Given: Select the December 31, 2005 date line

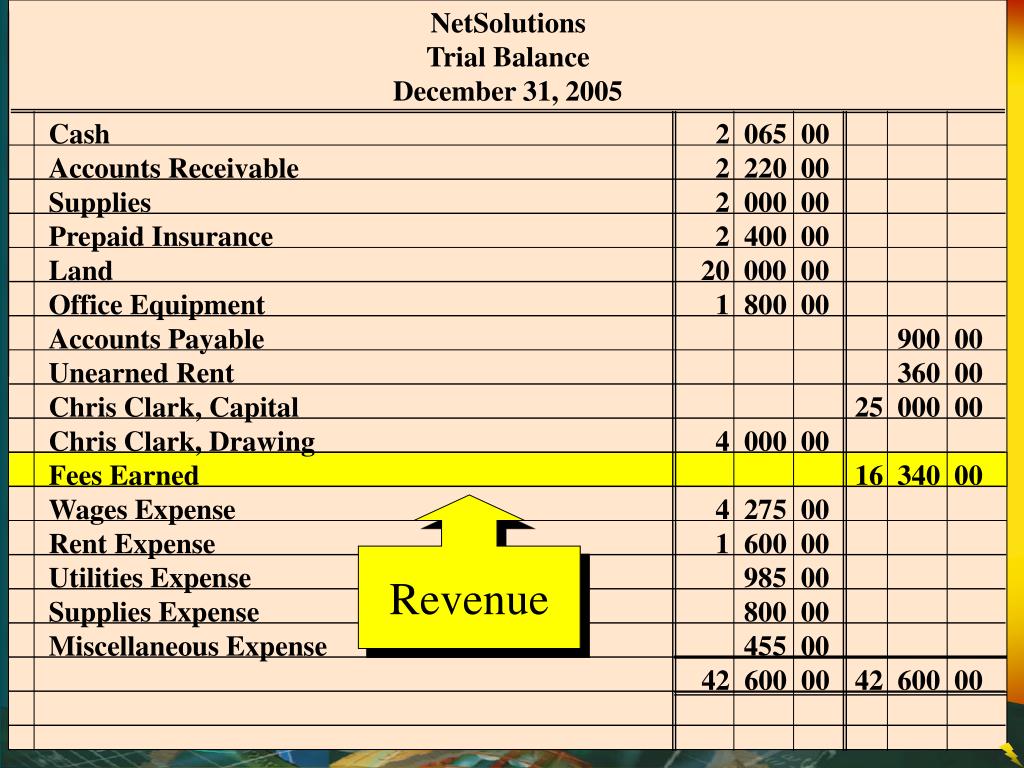Looking at the screenshot, I should (x=507, y=91).
